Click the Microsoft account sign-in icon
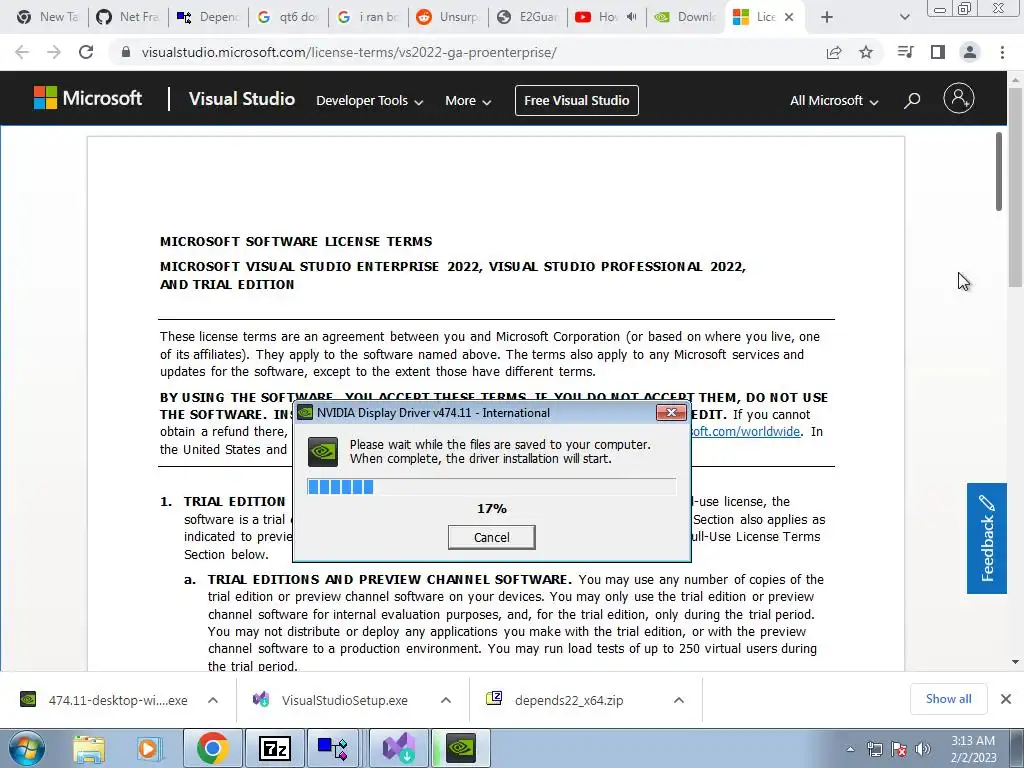The image size is (1024, 768). pos(959,99)
